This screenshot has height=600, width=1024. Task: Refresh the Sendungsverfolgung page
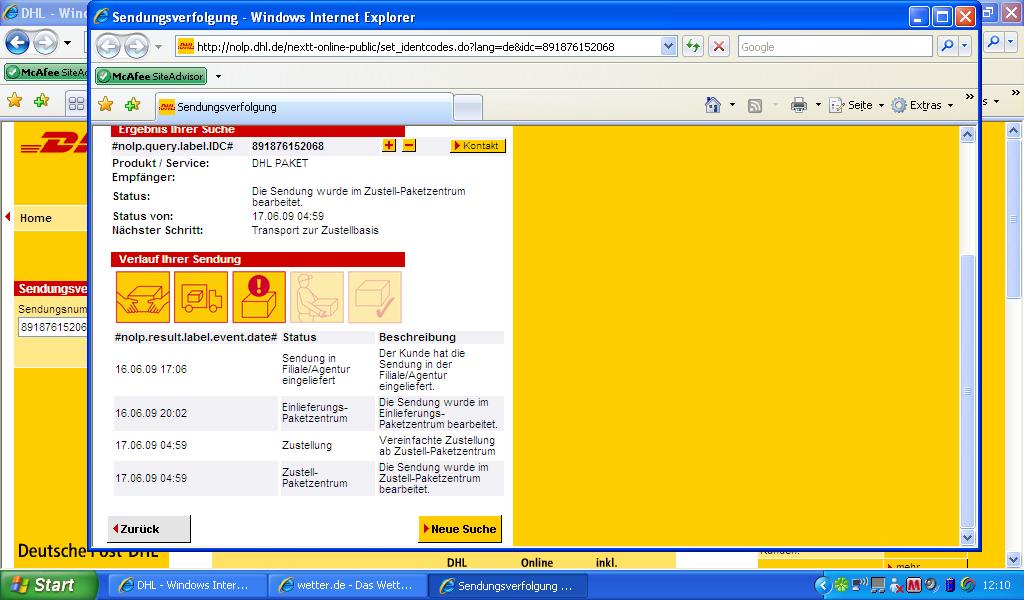693,46
